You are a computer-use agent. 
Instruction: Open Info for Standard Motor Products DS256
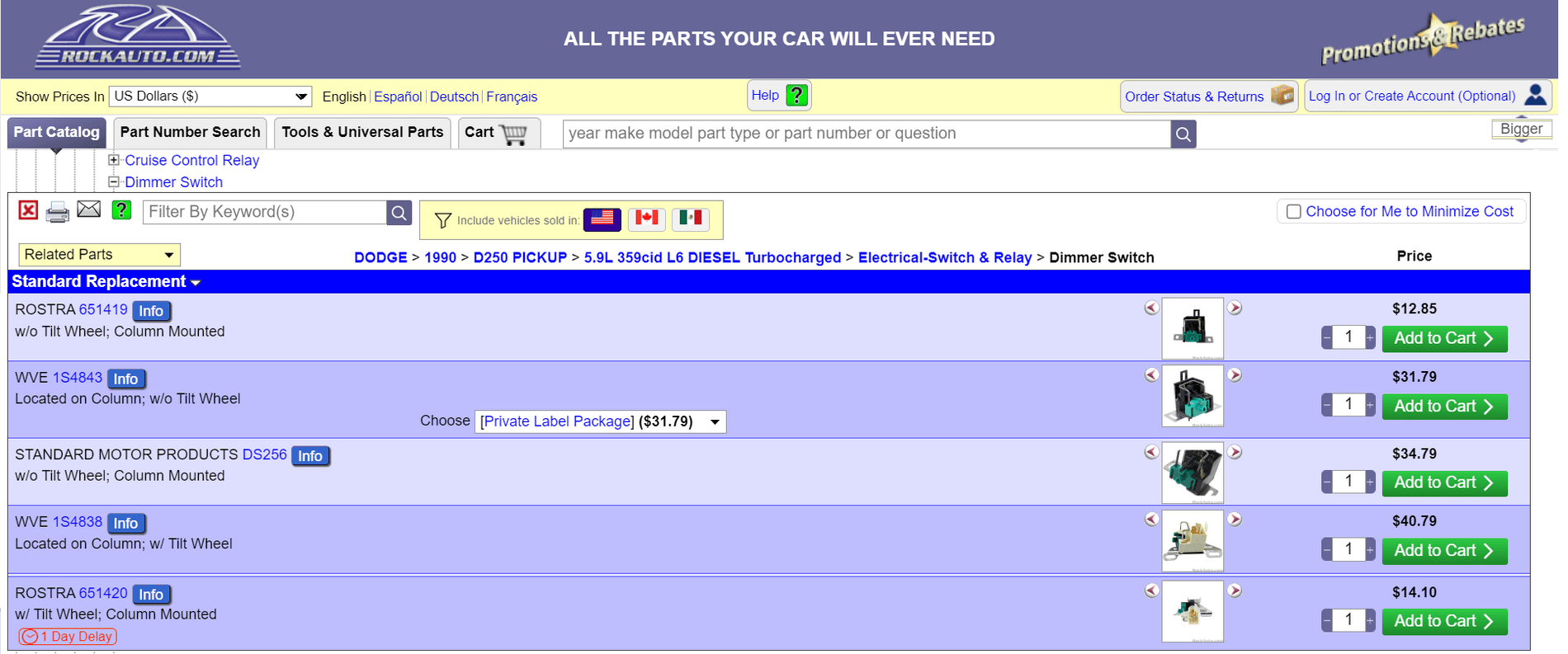310,456
